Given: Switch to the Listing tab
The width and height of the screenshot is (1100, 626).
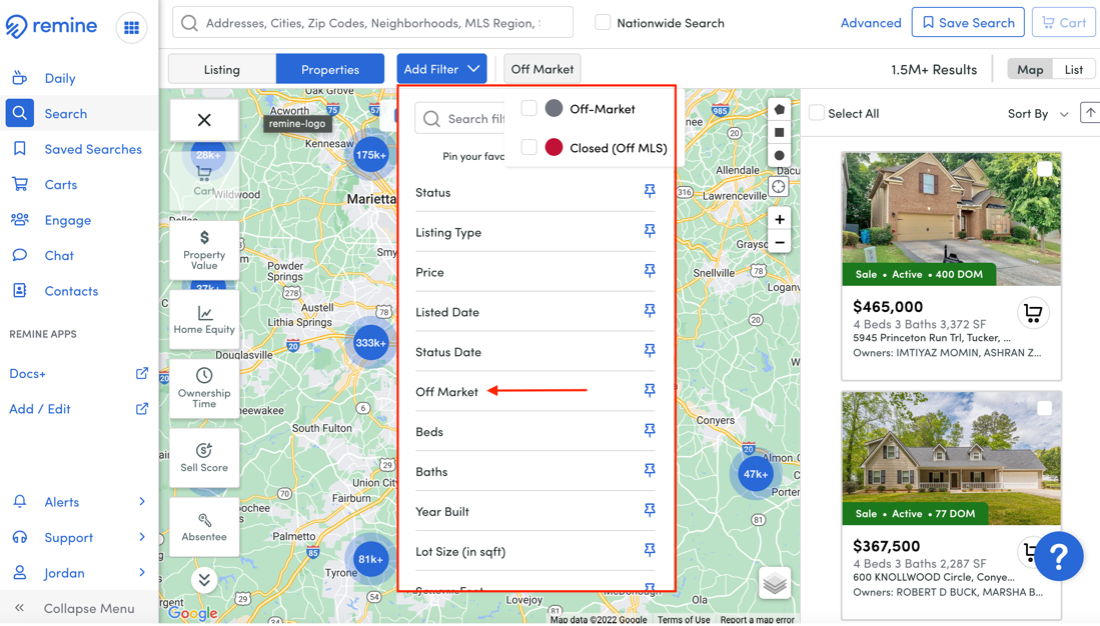Looking at the screenshot, I should coord(222,69).
